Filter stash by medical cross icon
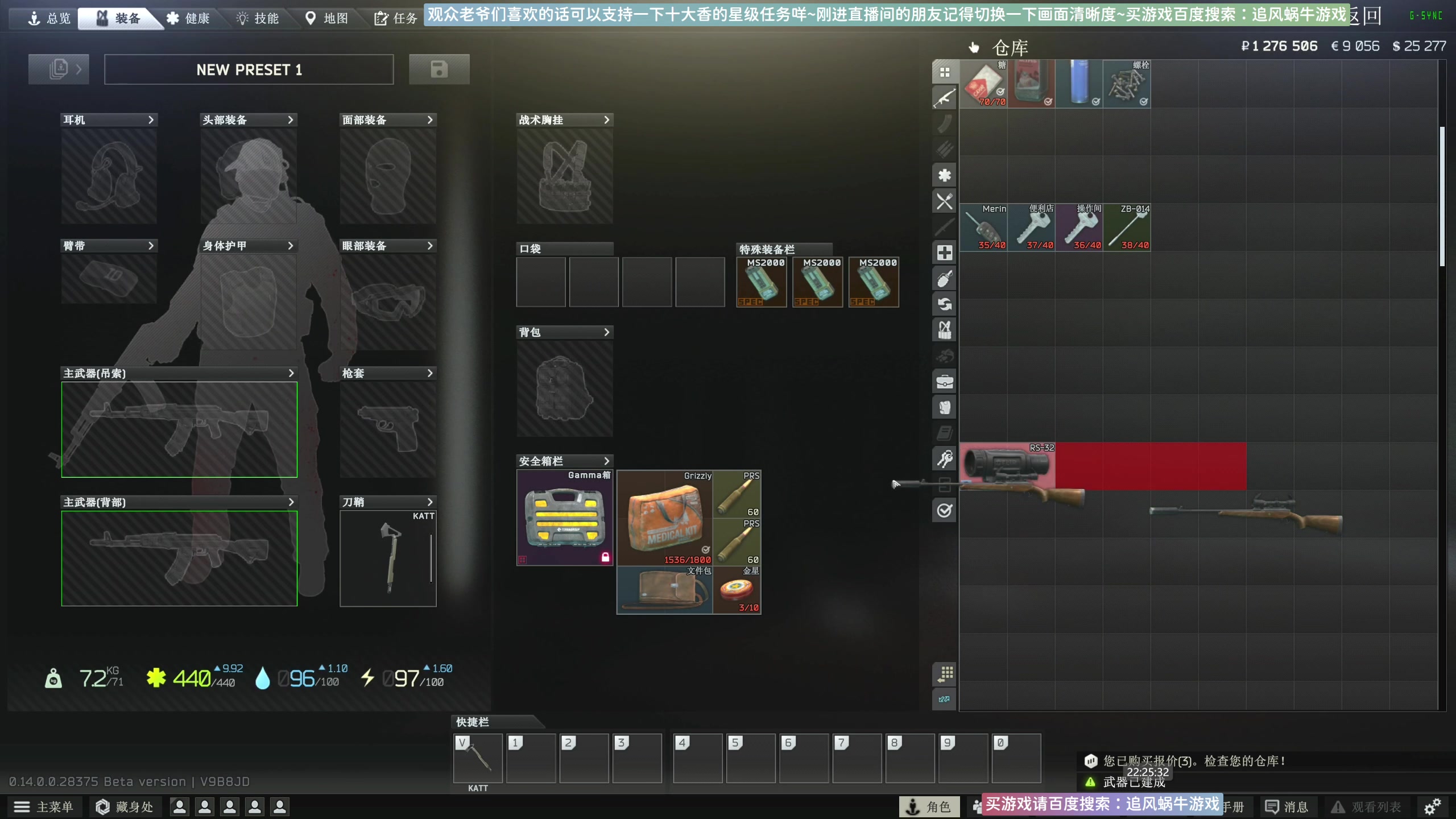The width and height of the screenshot is (1456, 819). tap(944, 253)
